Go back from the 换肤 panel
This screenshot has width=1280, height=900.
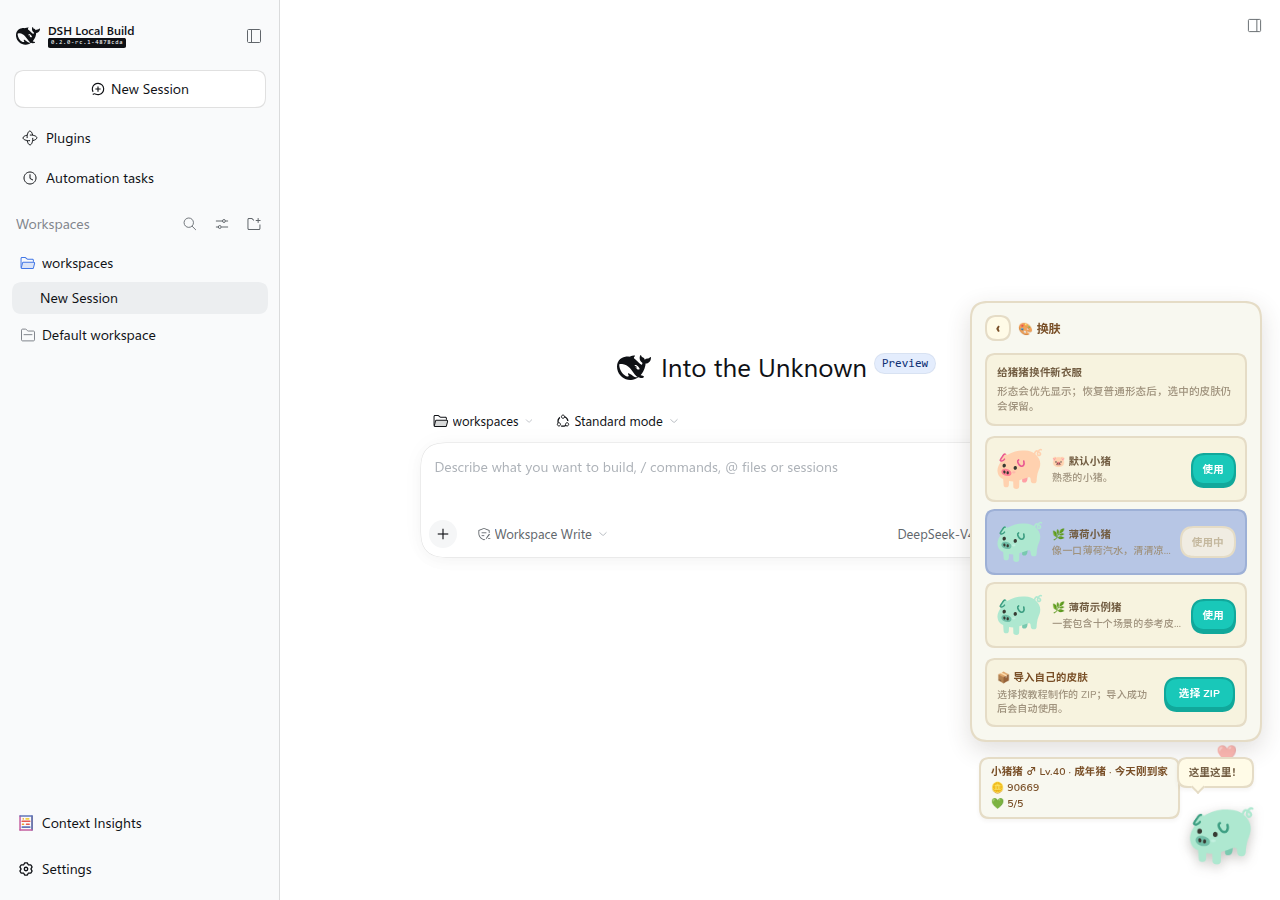coord(998,328)
